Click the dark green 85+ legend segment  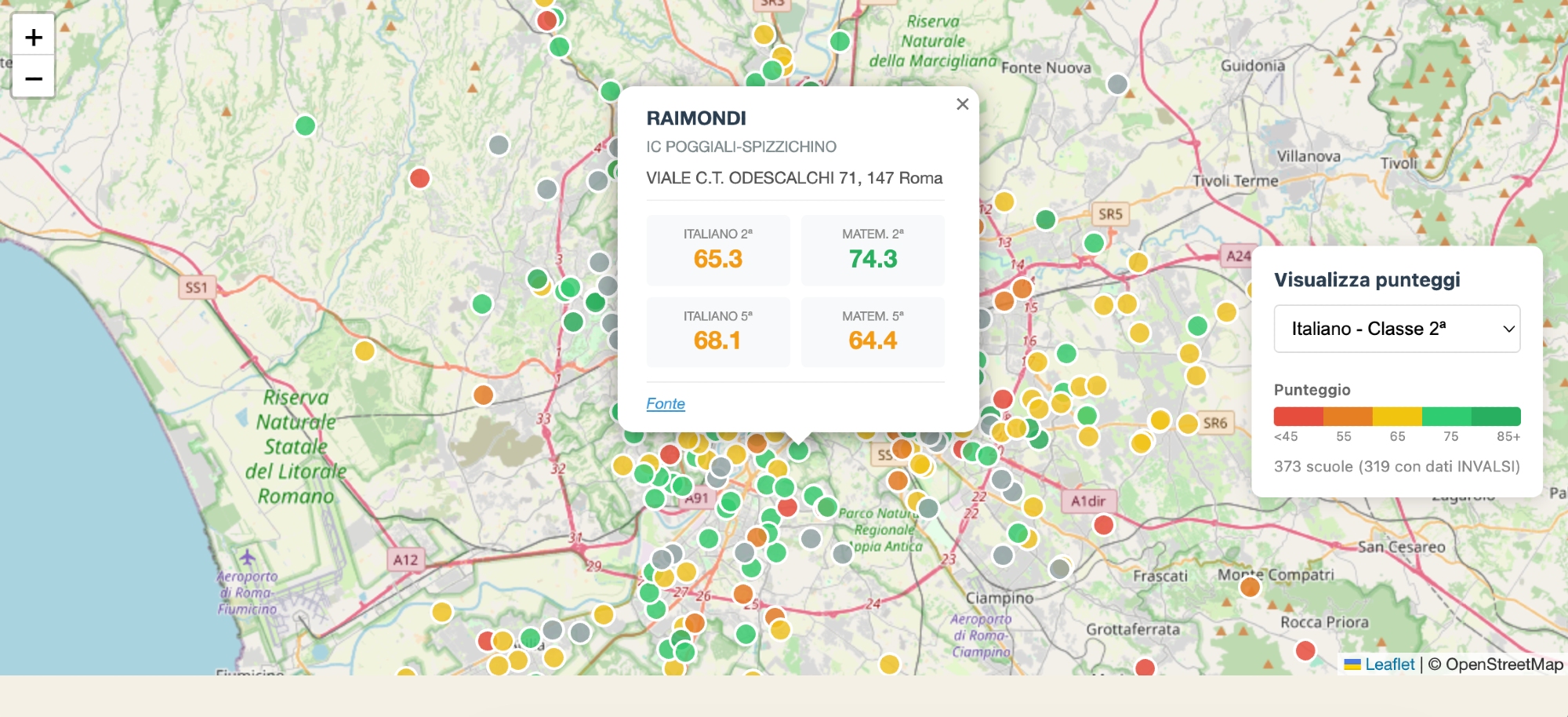(1496, 417)
